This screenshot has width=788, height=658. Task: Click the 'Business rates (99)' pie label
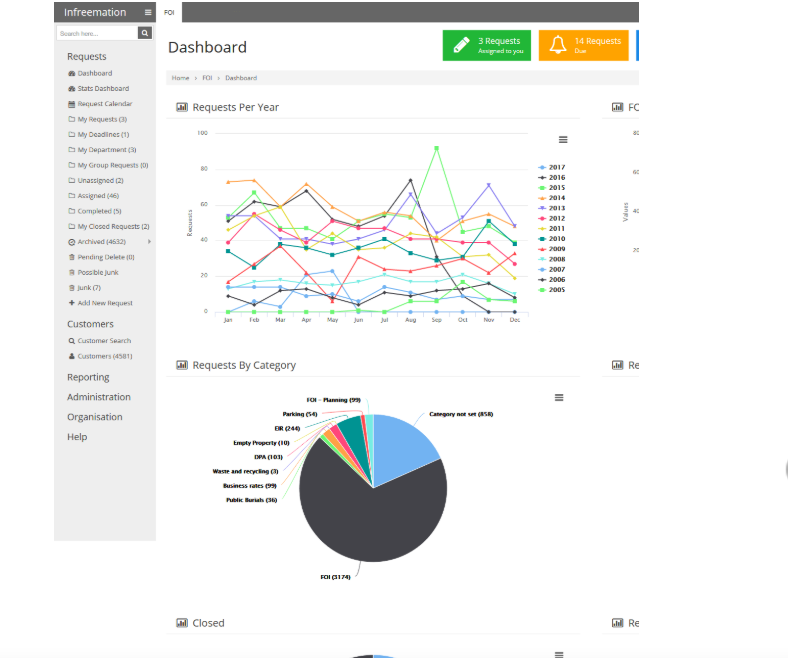coord(250,486)
